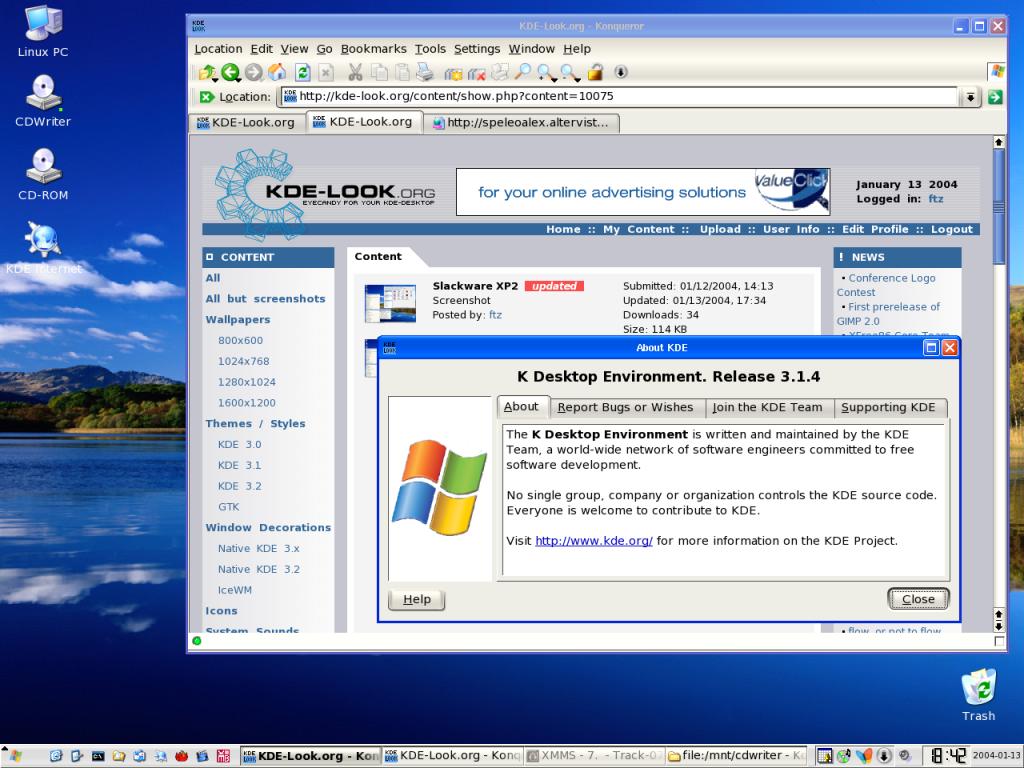This screenshot has height=768, width=1024.
Task: Click the Paste clipboard icon
Action: (402, 72)
